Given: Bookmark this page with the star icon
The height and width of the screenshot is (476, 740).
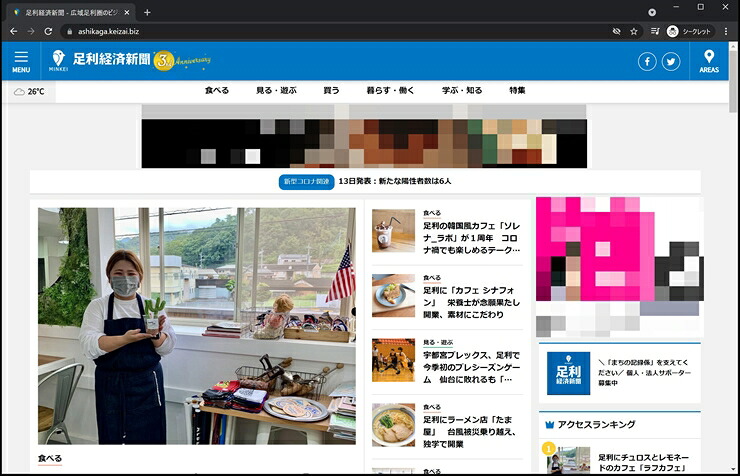Looking at the screenshot, I should point(634,32).
